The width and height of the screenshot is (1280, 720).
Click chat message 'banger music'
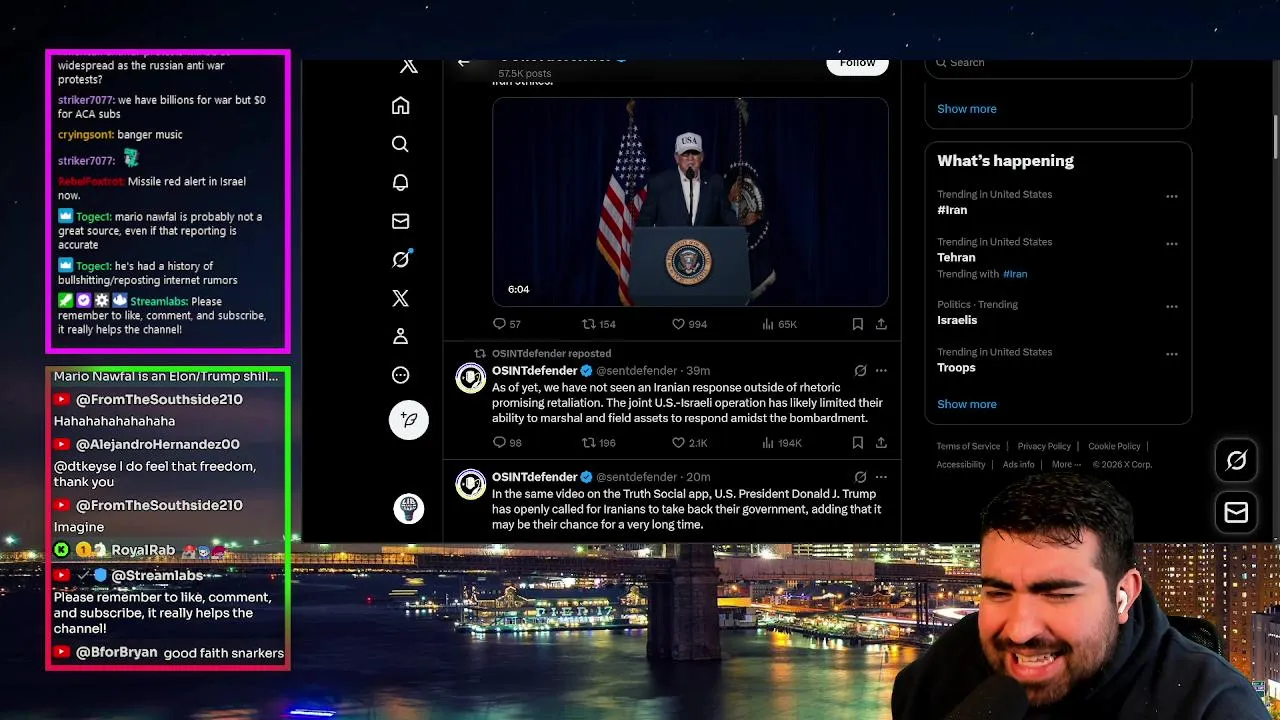tap(150, 135)
